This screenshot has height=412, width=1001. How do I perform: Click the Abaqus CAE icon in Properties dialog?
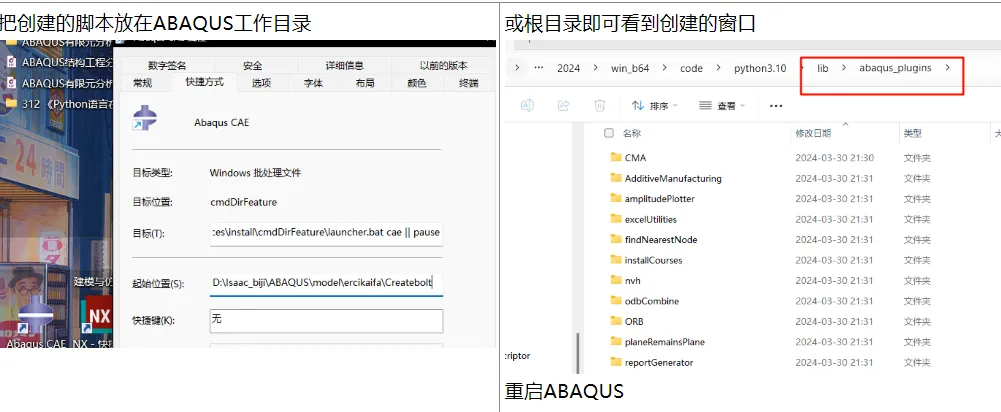click(145, 118)
